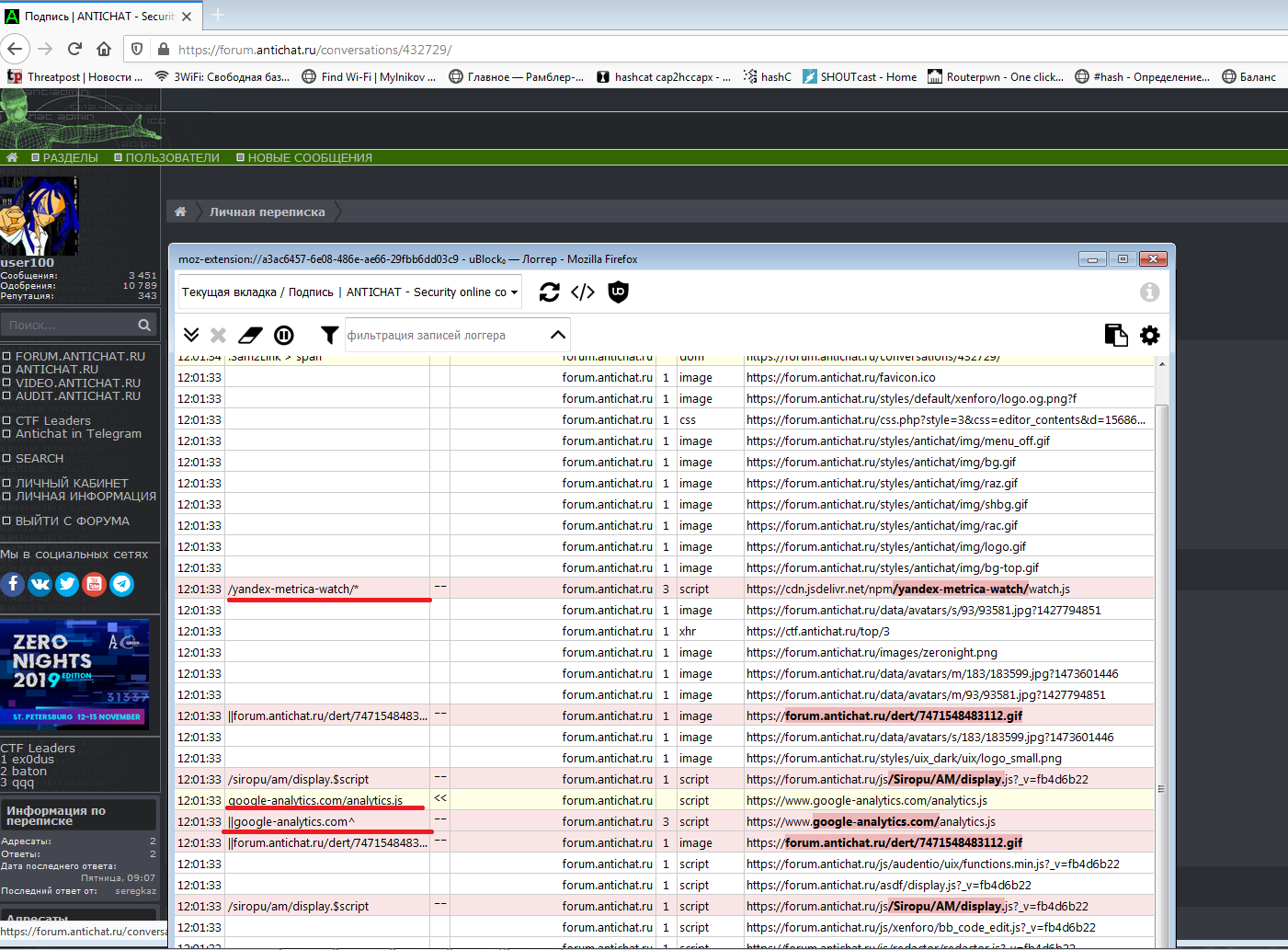Open uBlock dashboard via shield icon
Screen dimensions: 1288x950
coord(618,292)
